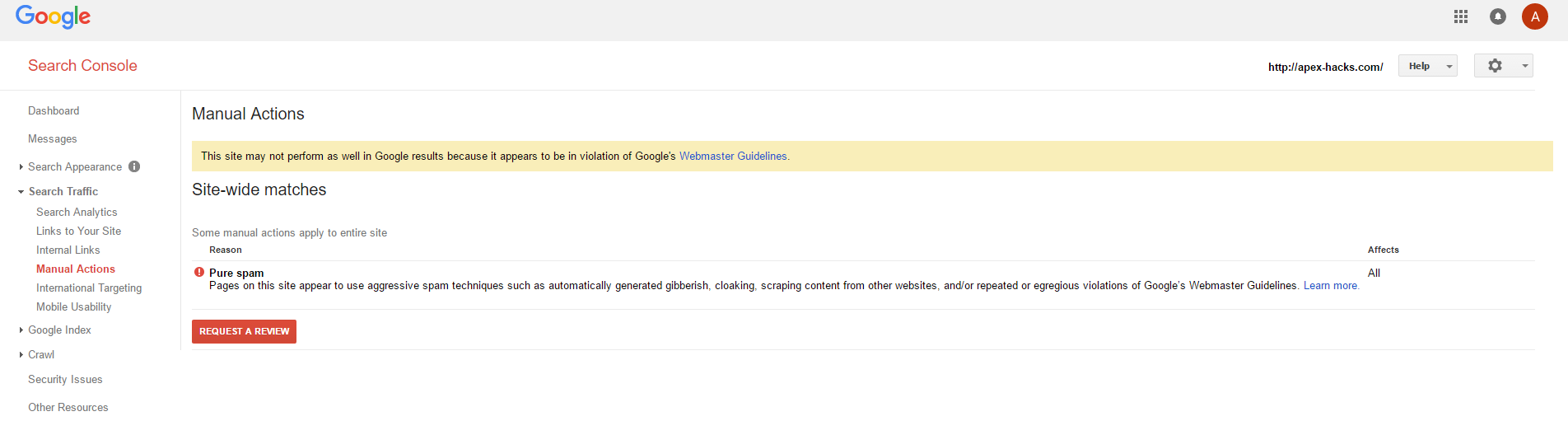Open Links to Your Site

(x=78, y=231)
